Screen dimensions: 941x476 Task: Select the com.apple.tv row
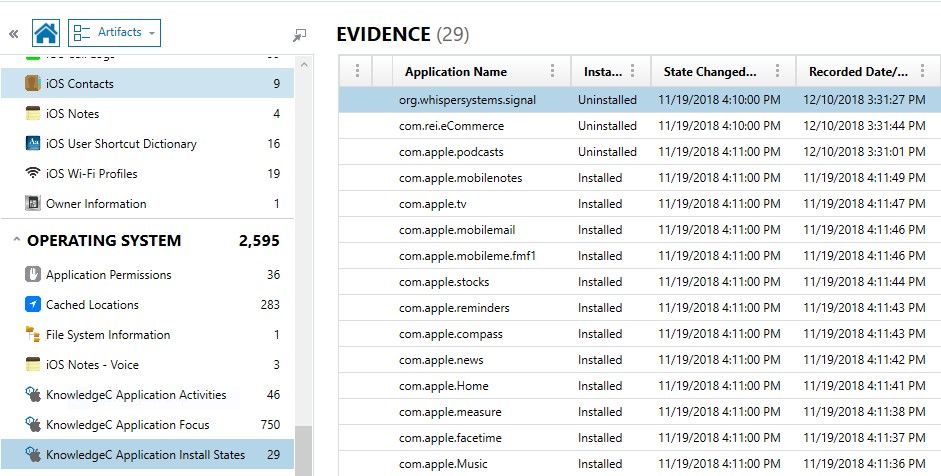click(640, 203)
